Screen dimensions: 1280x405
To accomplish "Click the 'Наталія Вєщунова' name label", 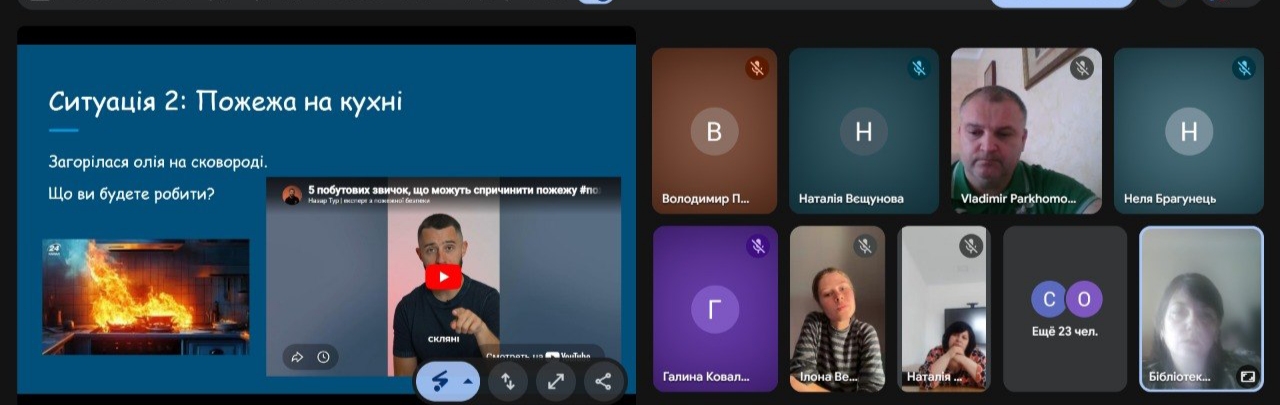I will pos(851,198).
